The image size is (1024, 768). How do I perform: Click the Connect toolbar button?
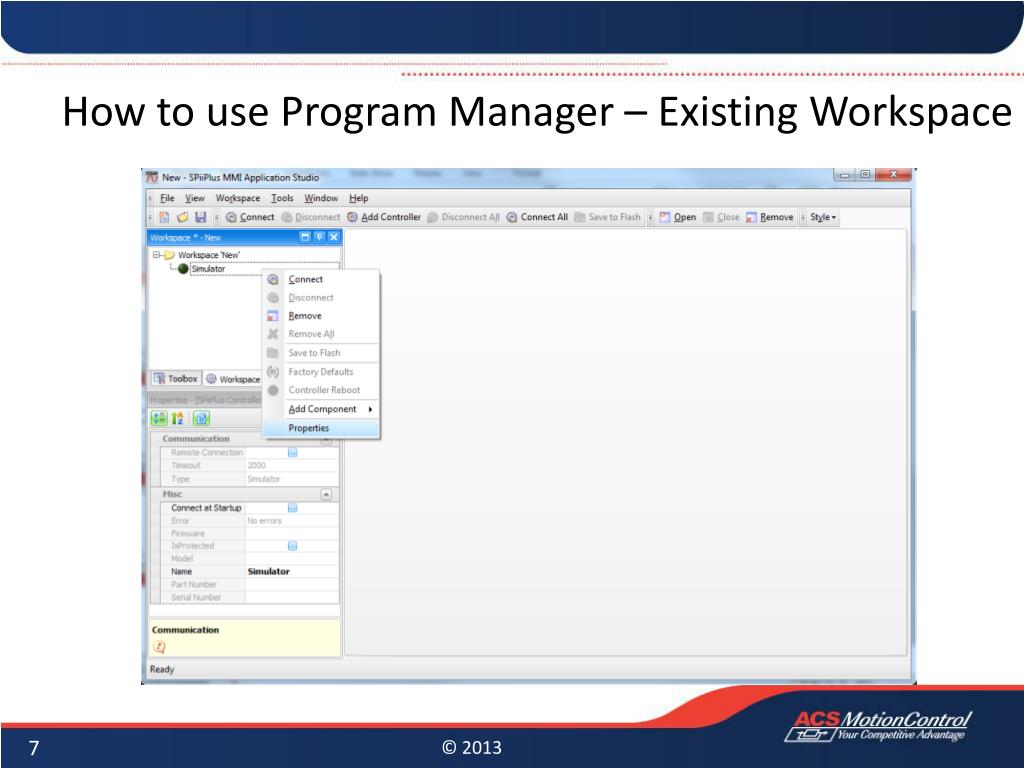(x=250, y=217)
